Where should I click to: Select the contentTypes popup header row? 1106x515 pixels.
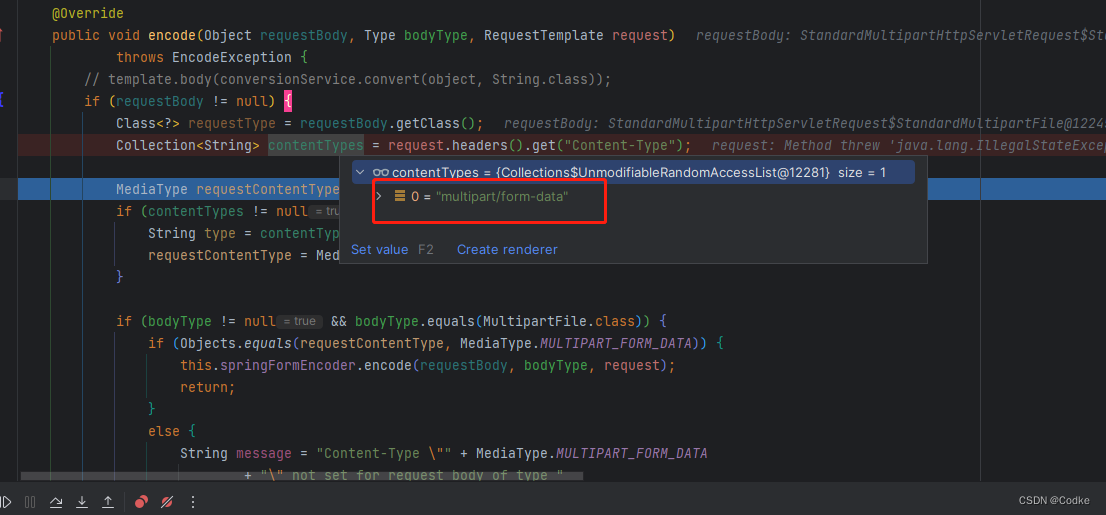[x=633, y=172]
